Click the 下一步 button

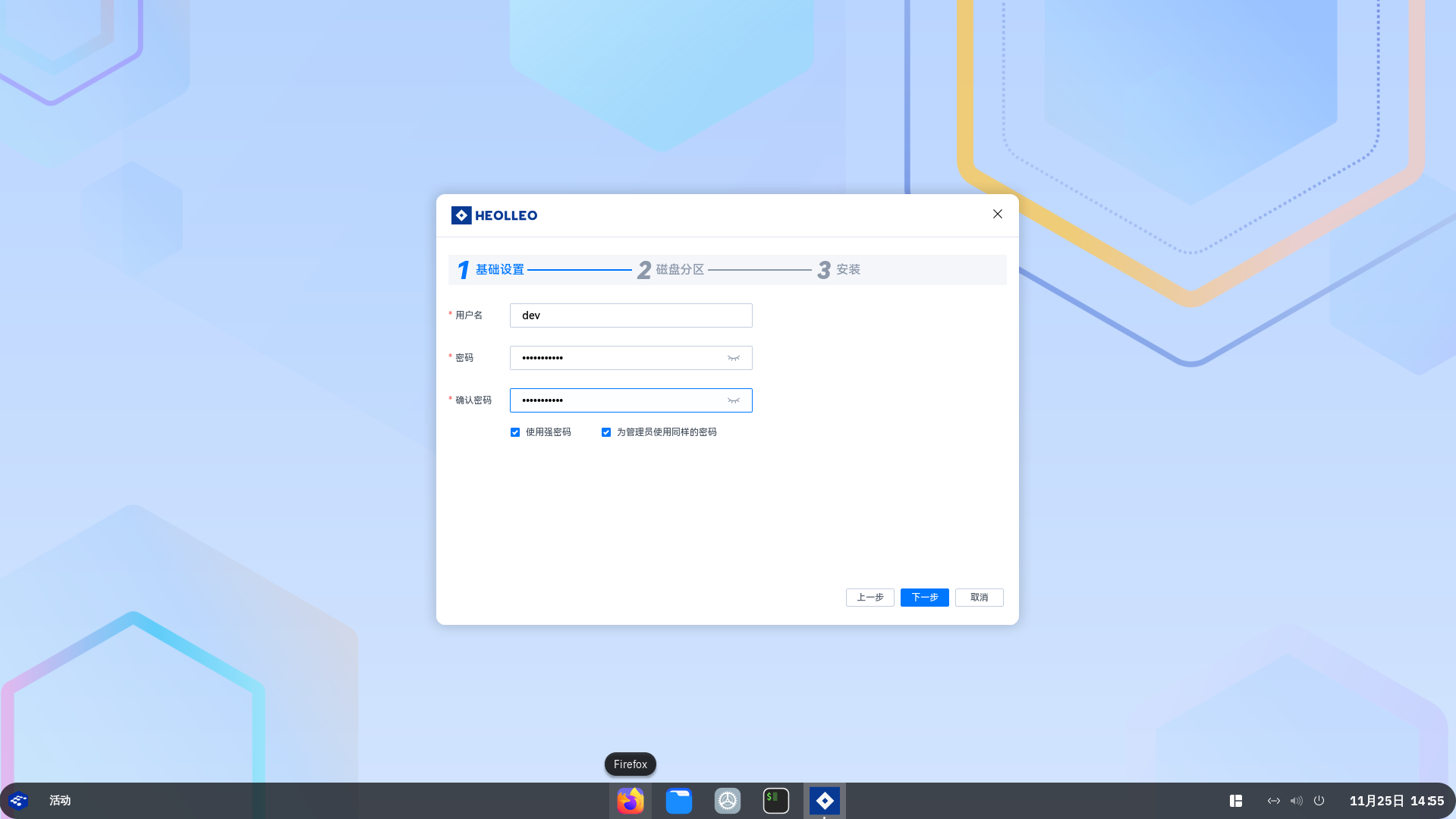[x=925, y=598]
